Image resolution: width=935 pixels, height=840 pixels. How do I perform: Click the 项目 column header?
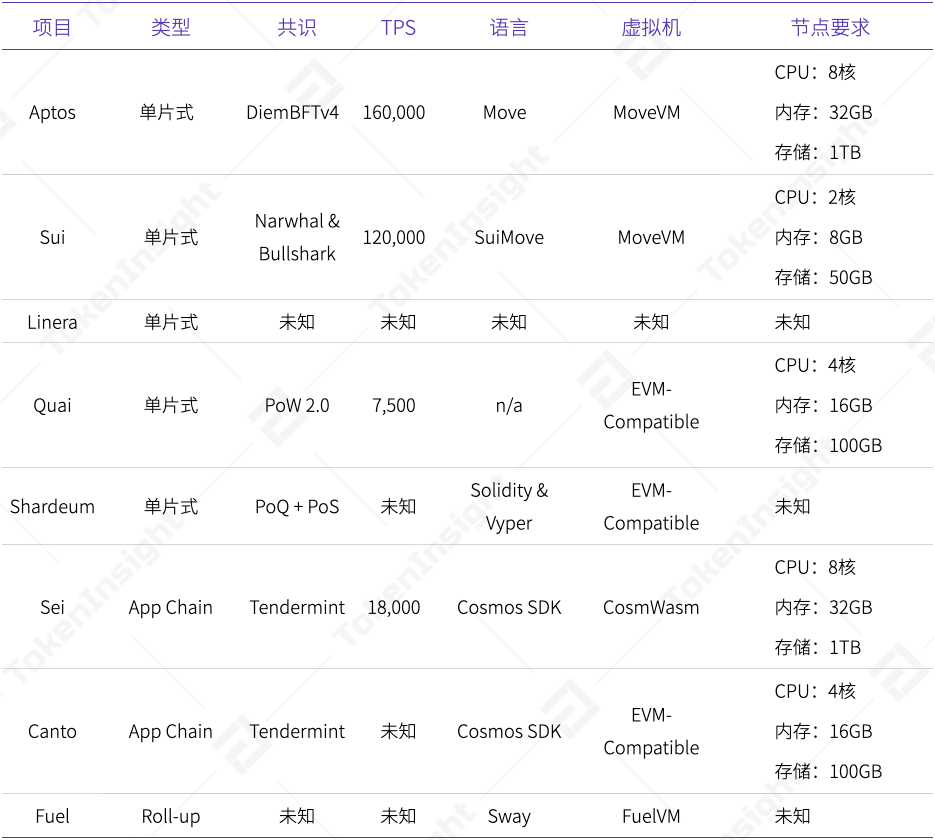click(x=52, y=27)
